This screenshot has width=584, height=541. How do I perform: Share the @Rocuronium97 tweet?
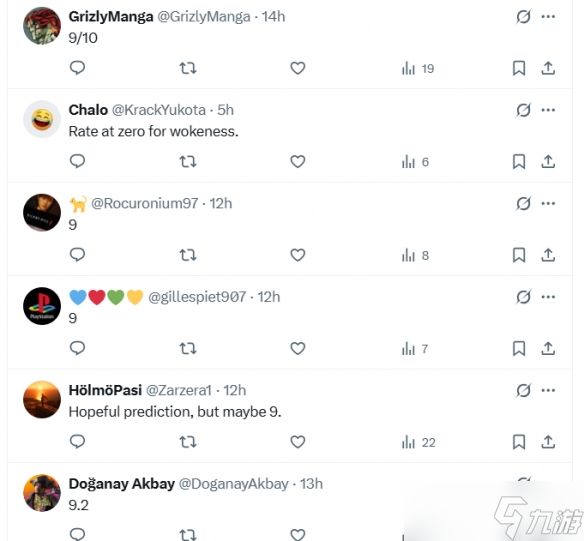pyautogui.click(x=548, y=255)
